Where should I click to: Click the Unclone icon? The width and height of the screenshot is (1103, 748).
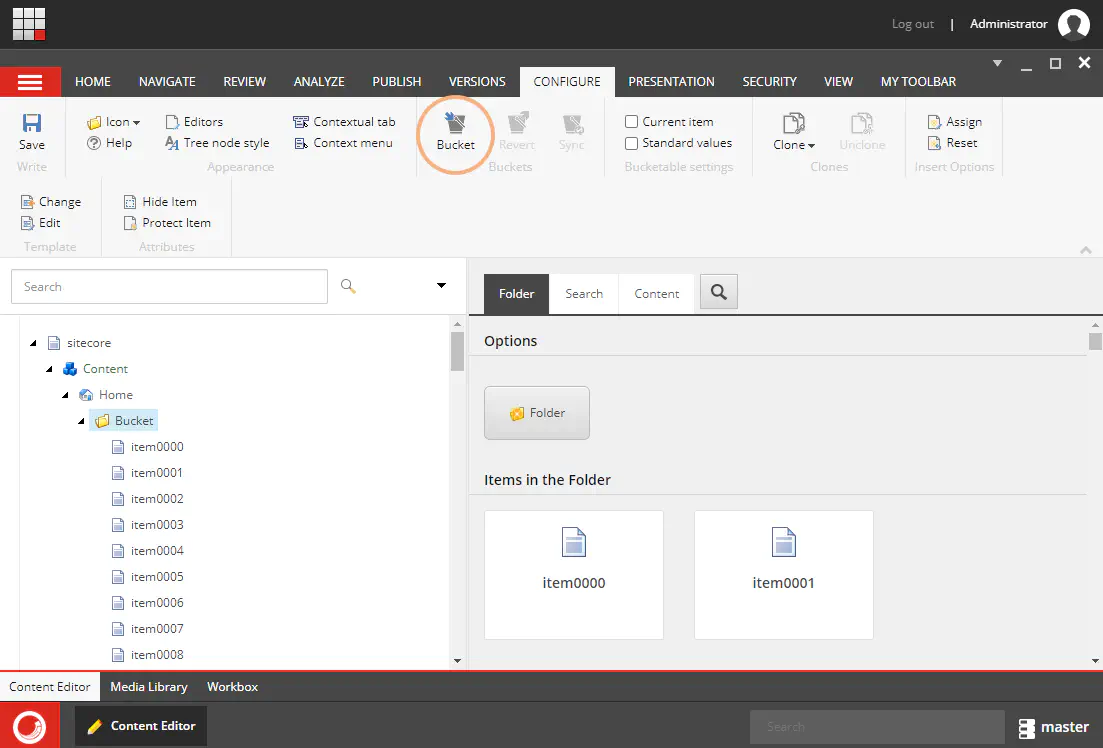point(862,132)
